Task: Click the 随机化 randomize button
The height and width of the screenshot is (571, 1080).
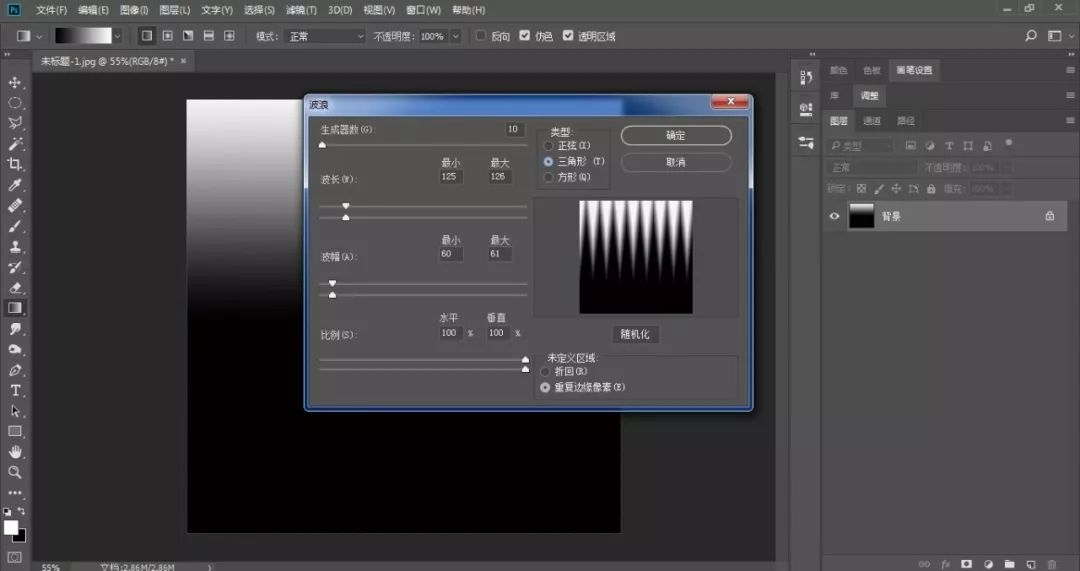Action: 636,334
